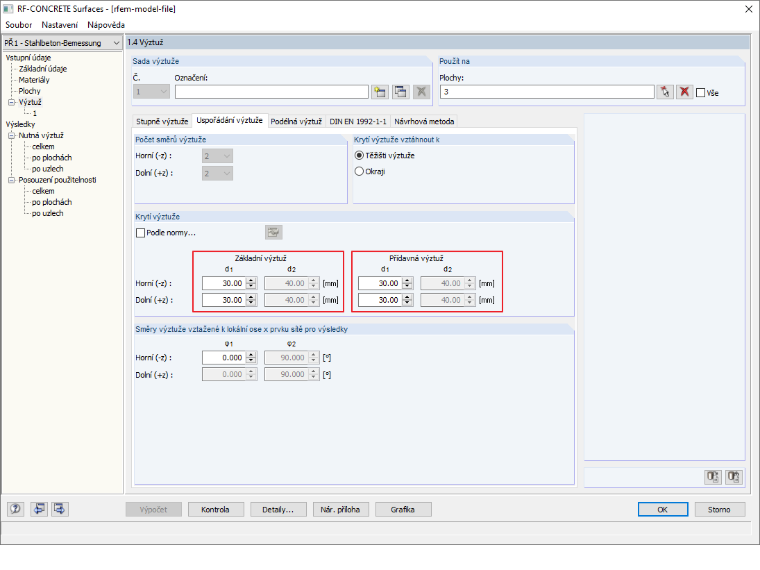Screen dimensions: 760x570
Task: Open help icon at bottom left
Action: 16,509
